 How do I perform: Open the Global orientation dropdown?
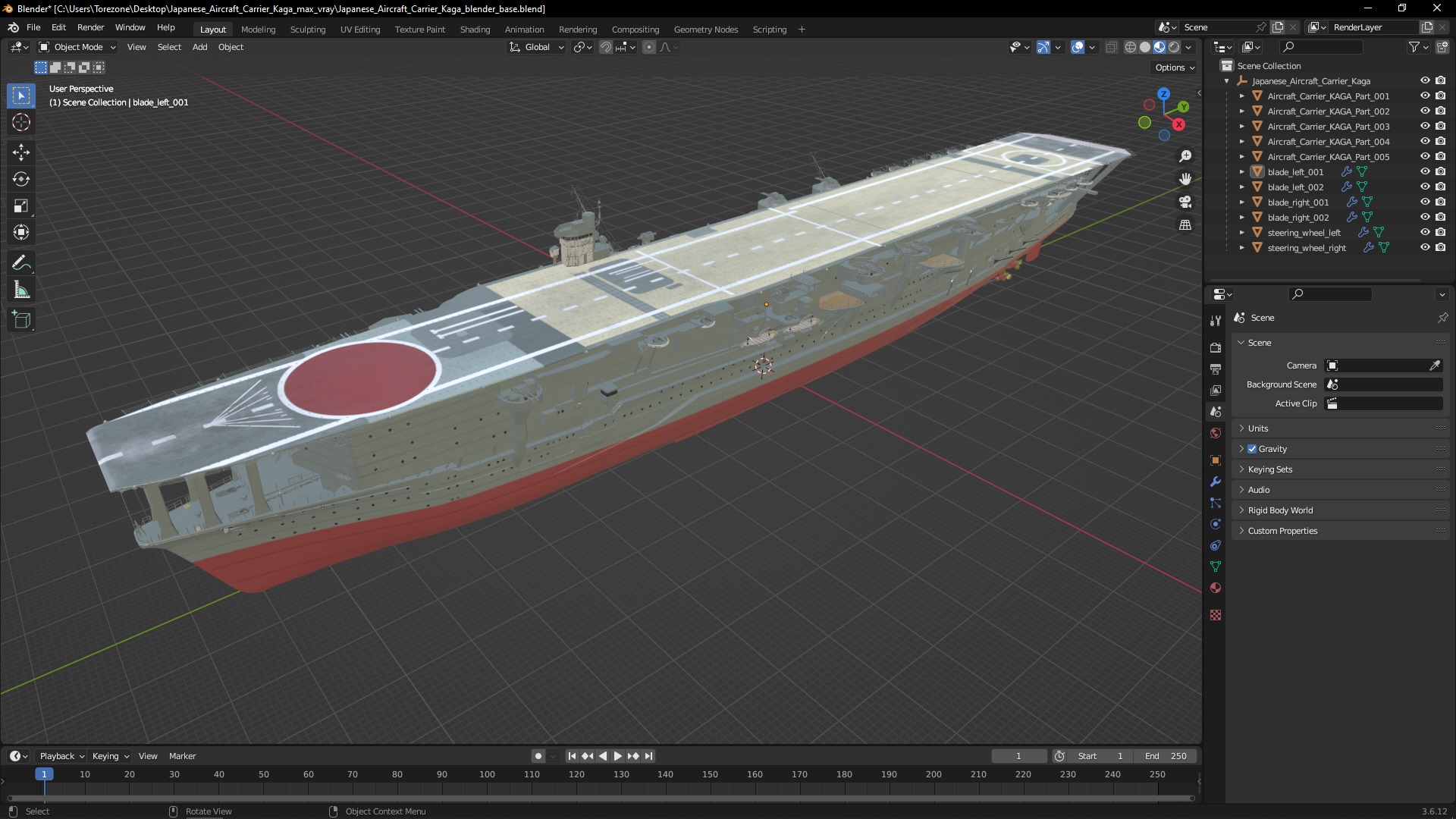[x=536, y=47]
